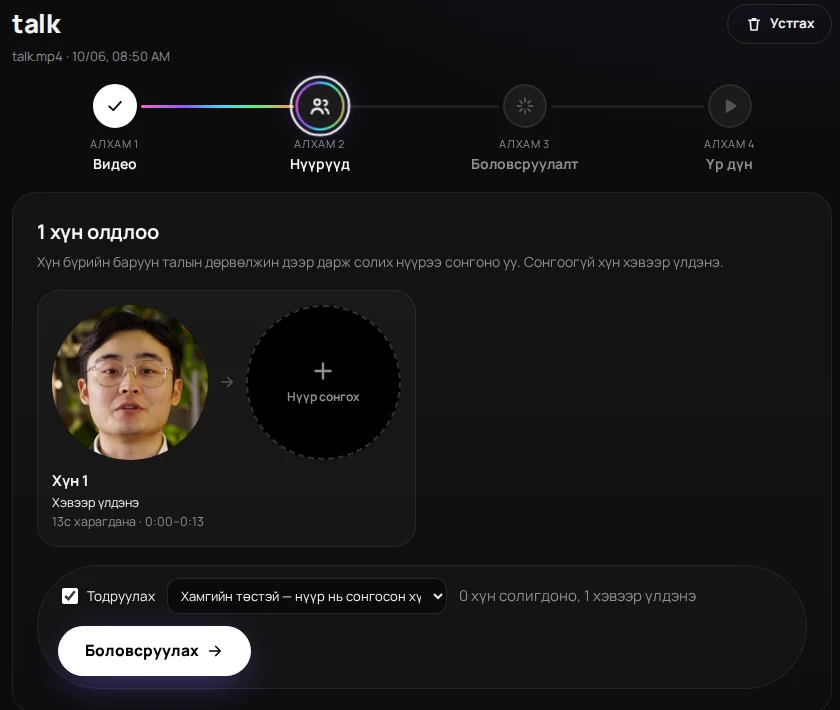The image size is (840, 710).
Task: Open the Хамгийн төстэй dropdown
Action: click(306, 596)
